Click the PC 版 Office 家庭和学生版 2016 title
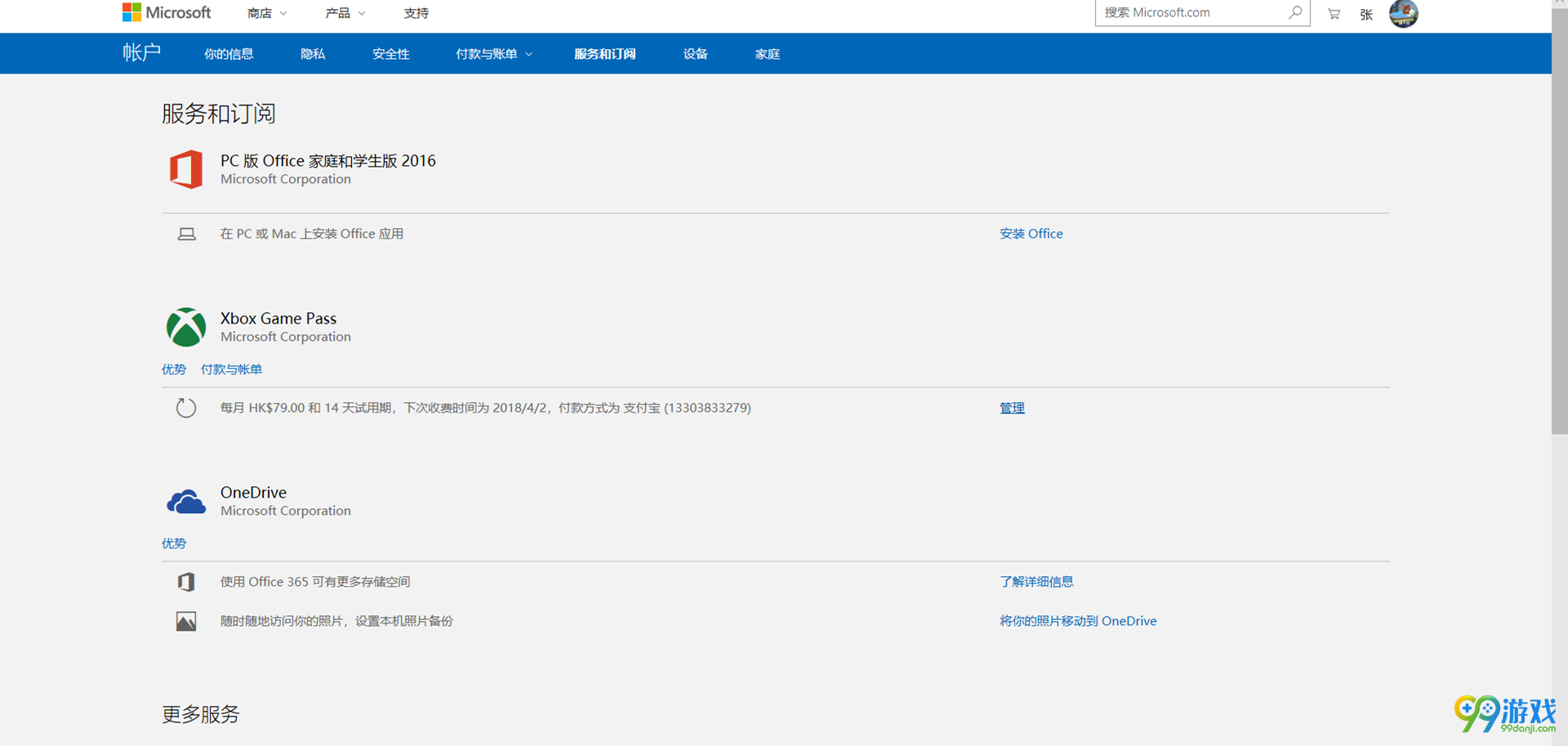This screenshot has height=746, width=1568. [328, 161]
